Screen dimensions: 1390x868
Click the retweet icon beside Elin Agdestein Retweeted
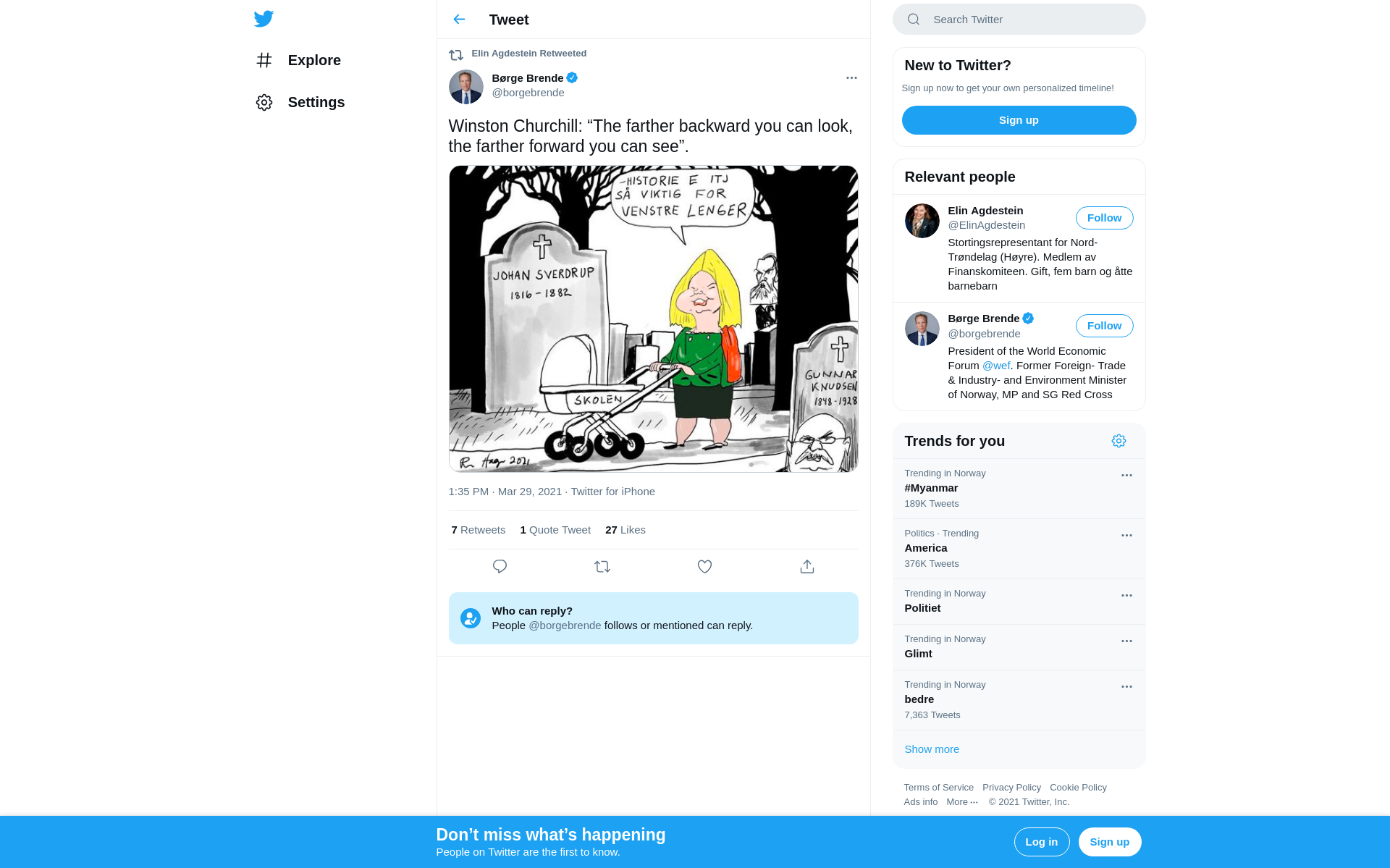pyautogui.click(x=456, y=54)
